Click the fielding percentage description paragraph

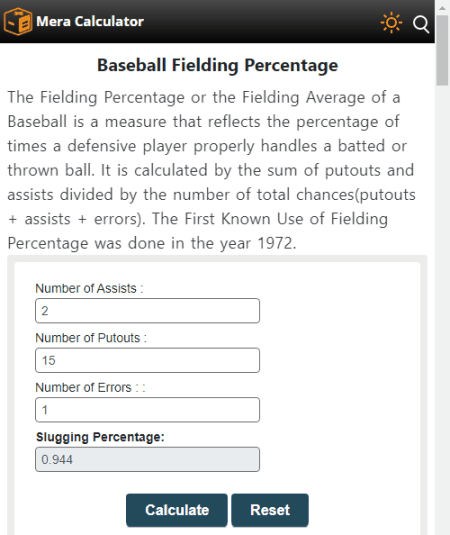212,170
